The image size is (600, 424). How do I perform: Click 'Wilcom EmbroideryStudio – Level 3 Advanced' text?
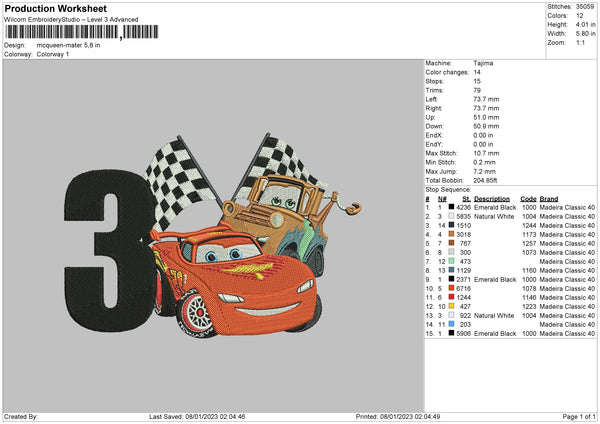point(71,20)
